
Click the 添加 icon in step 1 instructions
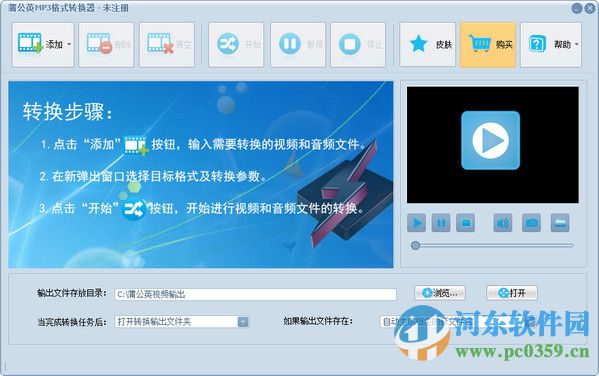pos(136,145)
